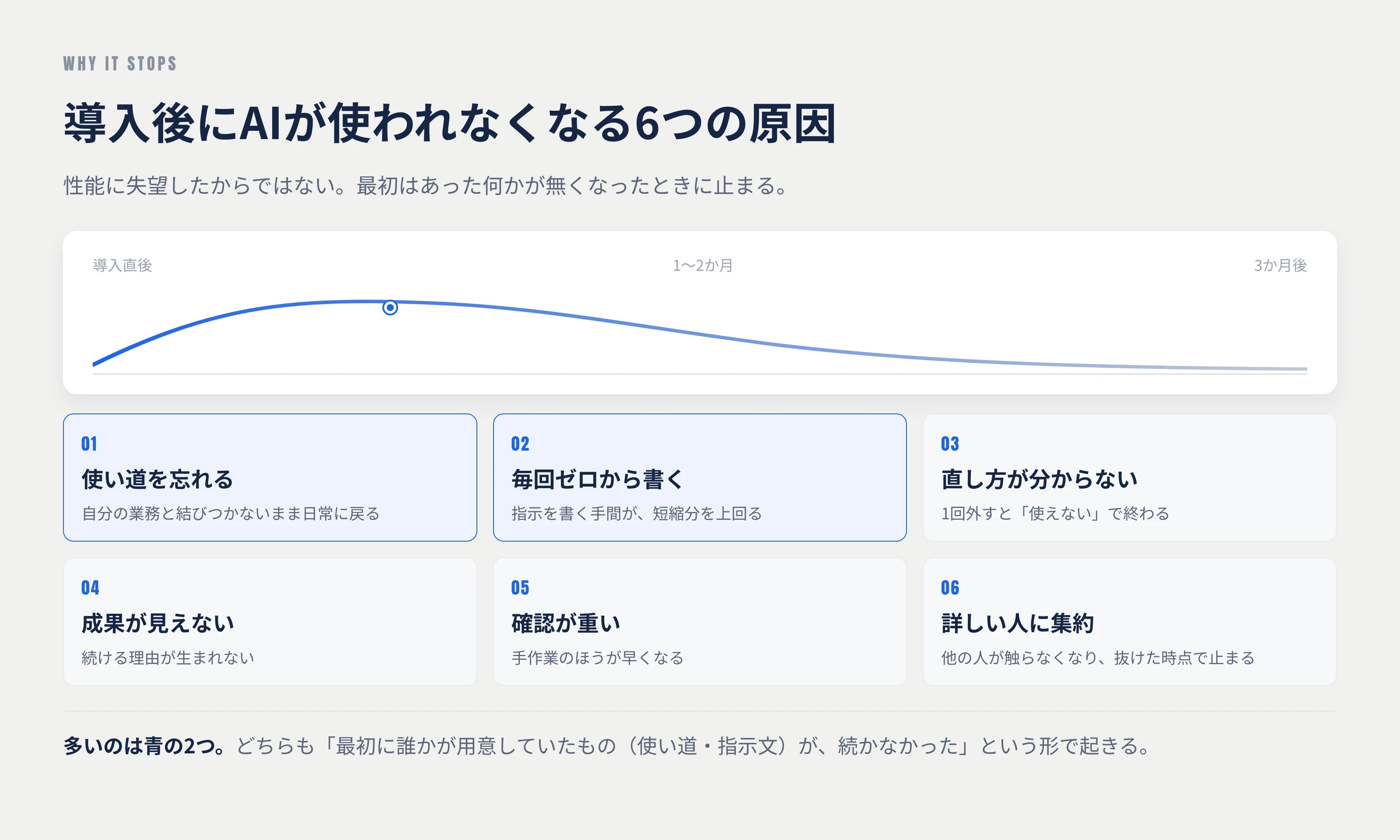Select card 03 直し方が分からない
Image resolution: width=1400 pixels, height=840 pixels.
(1130, 477)
